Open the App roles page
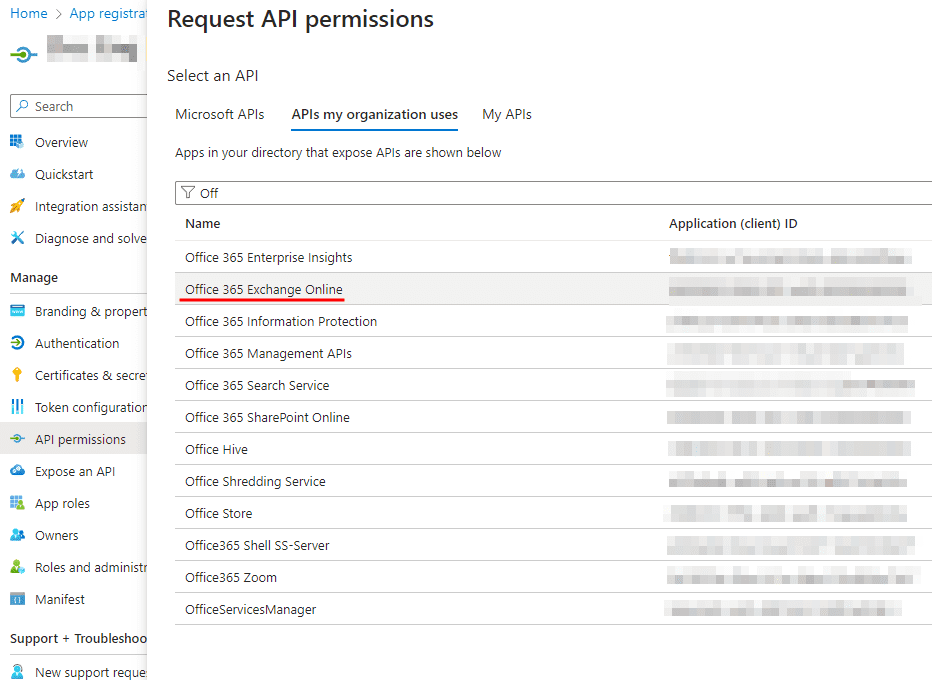Screen dimensions: 932x680 (x=62, y=503)
